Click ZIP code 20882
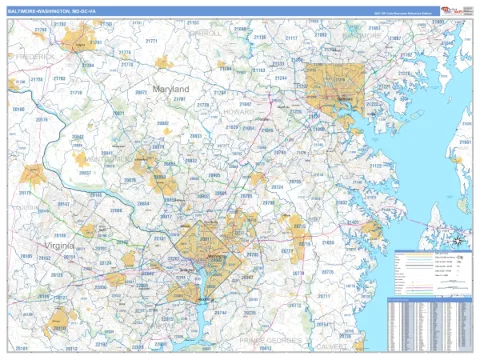This screenshot has height=360, width=480. (x=163, y=123)
